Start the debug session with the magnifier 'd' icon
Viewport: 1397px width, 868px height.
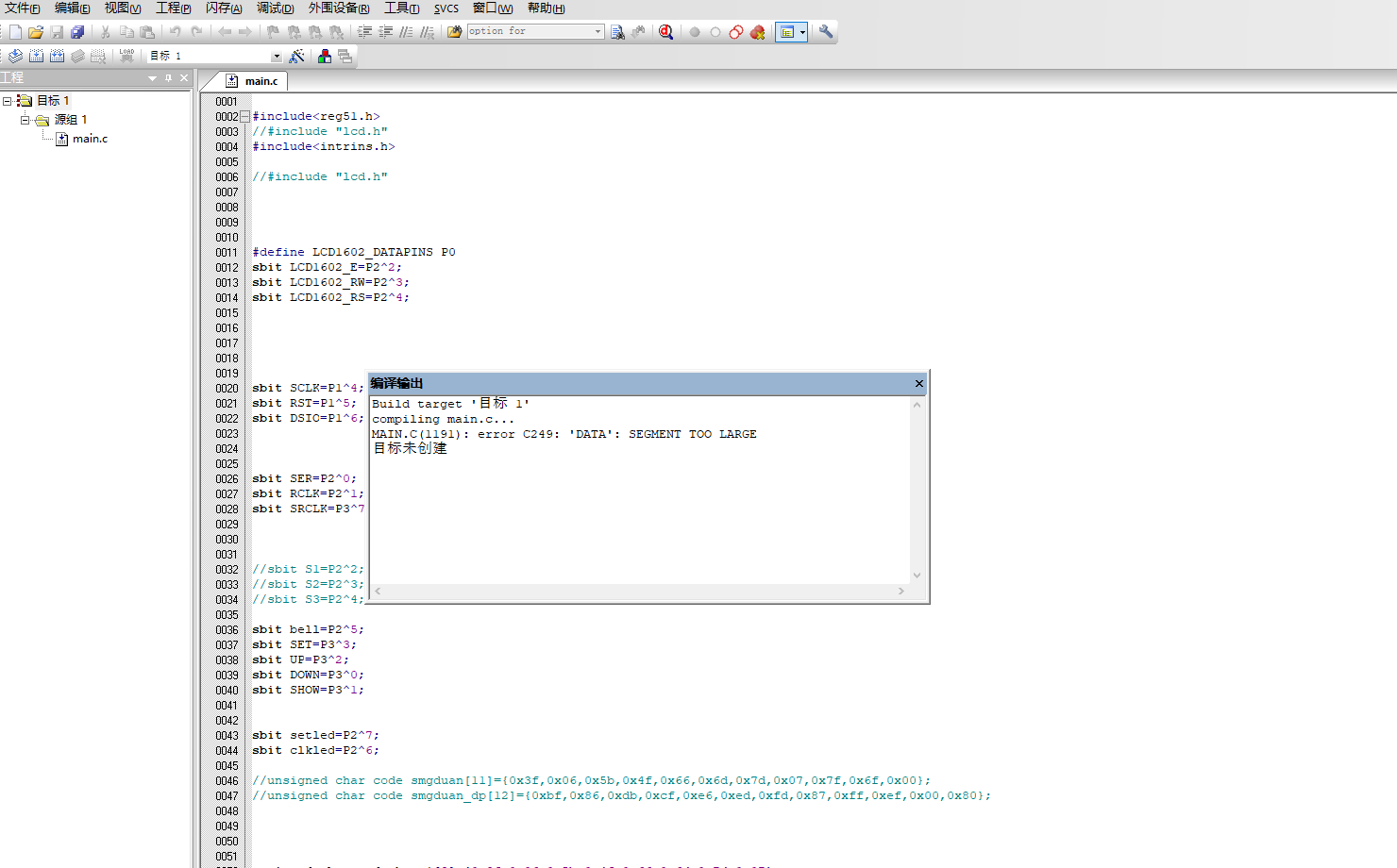tap(665, 32)
